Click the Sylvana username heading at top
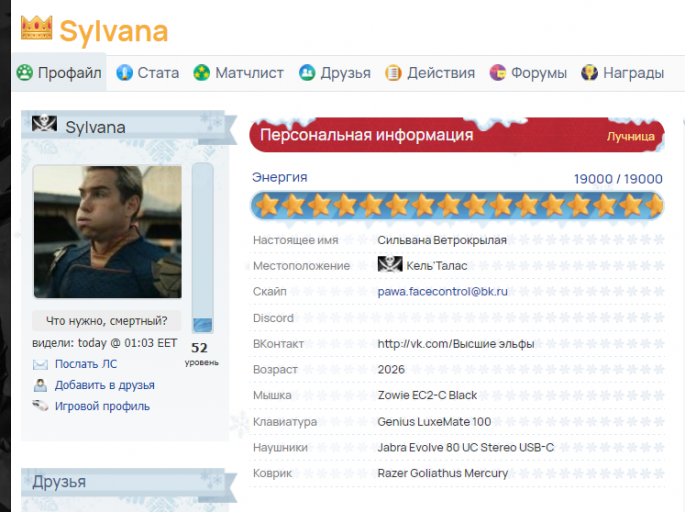The width and height of the screenshot is (685, 512). click(x=114, y=31)
